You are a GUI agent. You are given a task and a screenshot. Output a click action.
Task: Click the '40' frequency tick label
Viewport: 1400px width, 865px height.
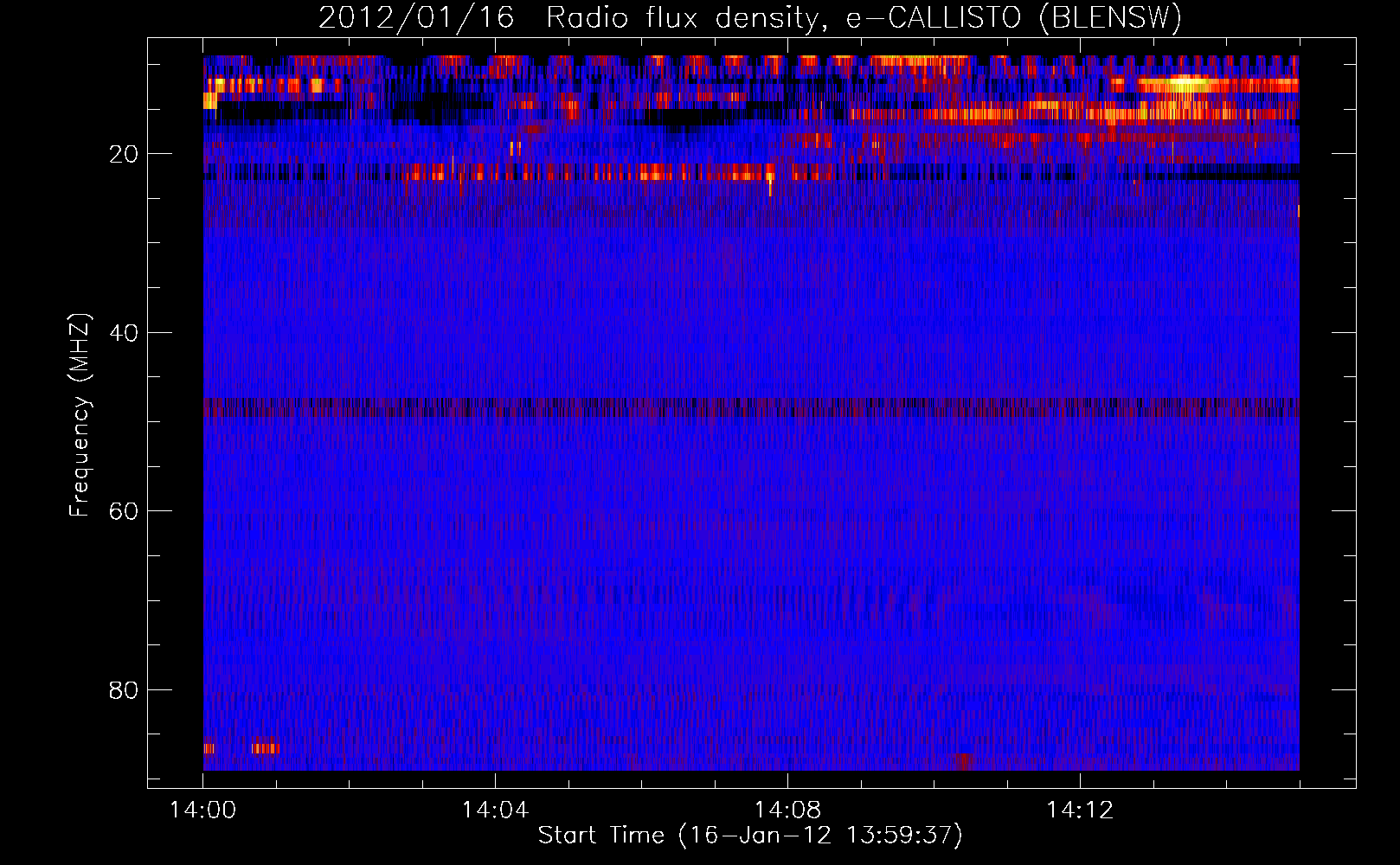124,333
